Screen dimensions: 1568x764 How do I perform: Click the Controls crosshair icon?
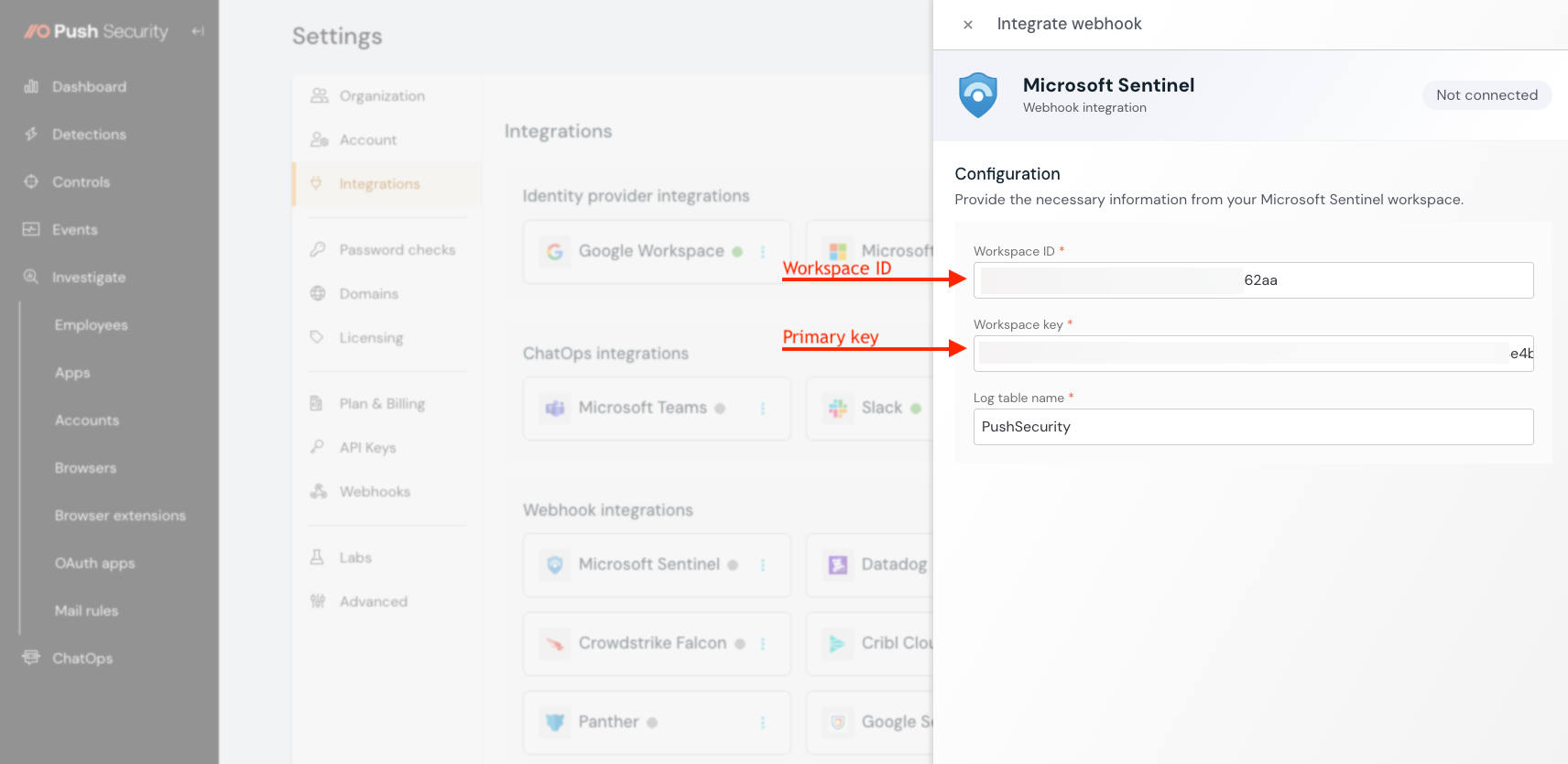[x=31, y=181]
